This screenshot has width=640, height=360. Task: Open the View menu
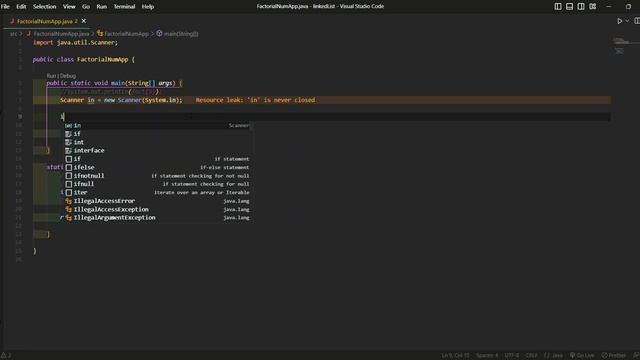click(69, 7)
